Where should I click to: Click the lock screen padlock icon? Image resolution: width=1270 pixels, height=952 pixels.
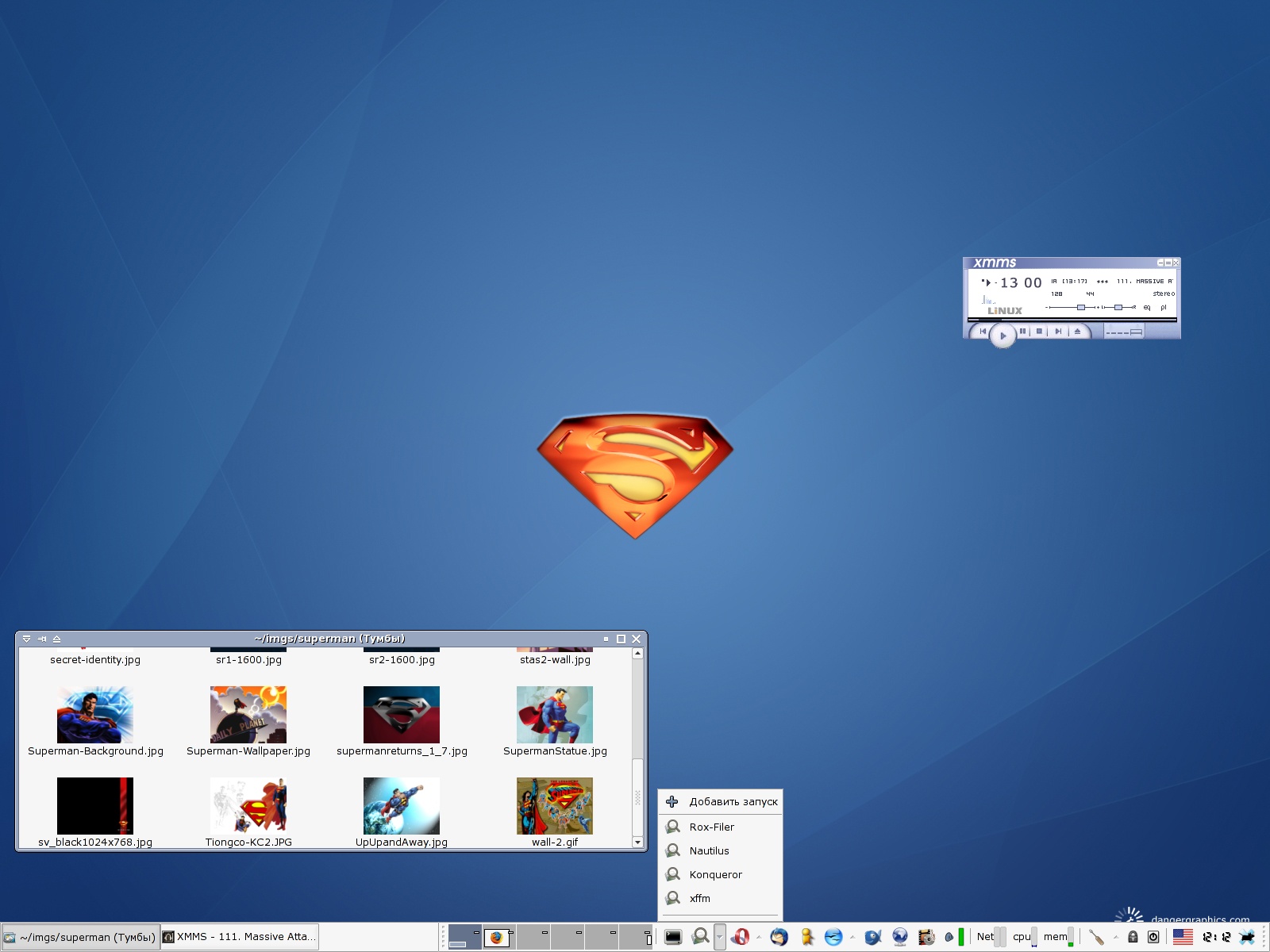point(1133,937)
